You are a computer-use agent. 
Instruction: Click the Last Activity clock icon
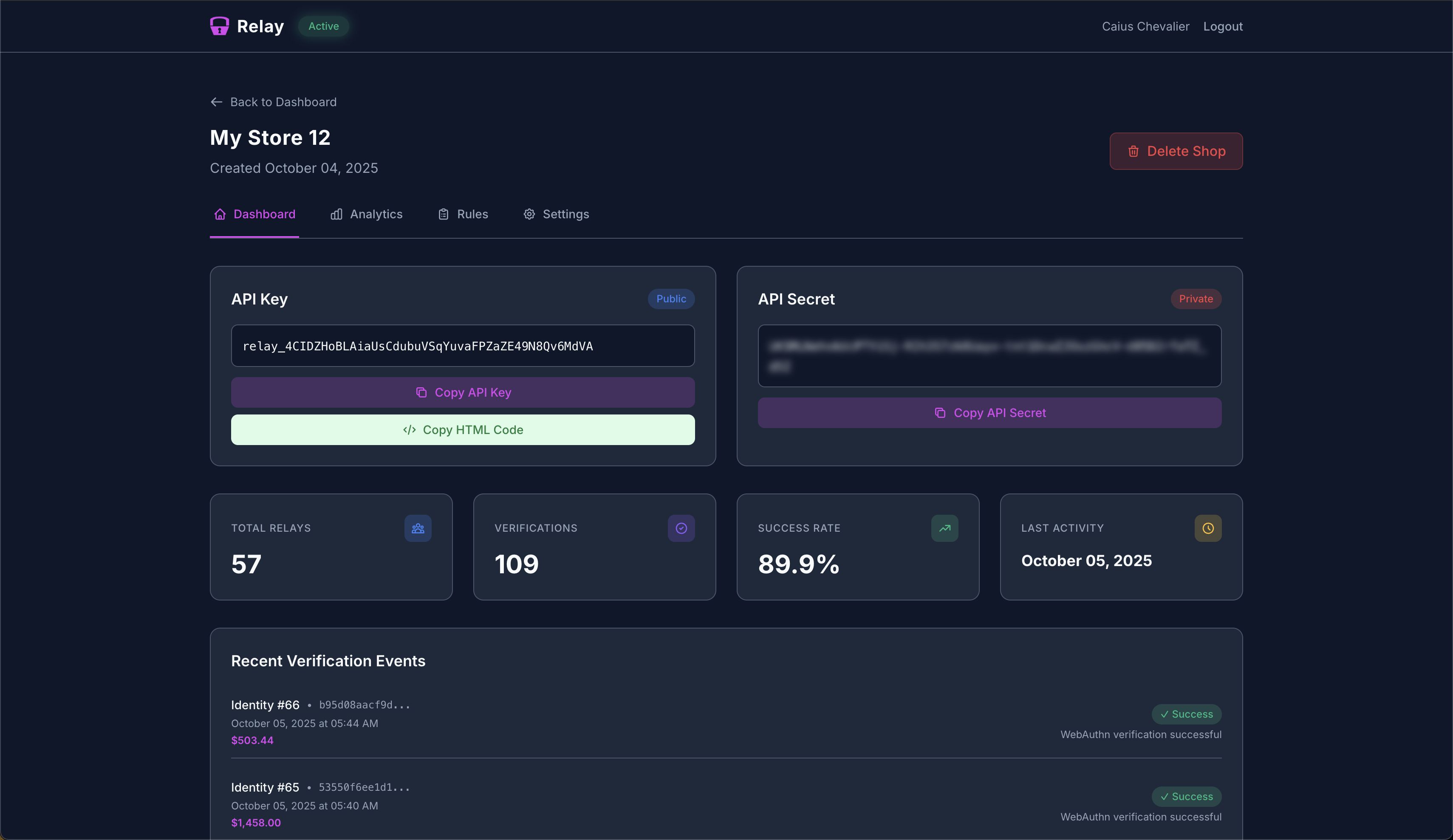(1208, 528)
